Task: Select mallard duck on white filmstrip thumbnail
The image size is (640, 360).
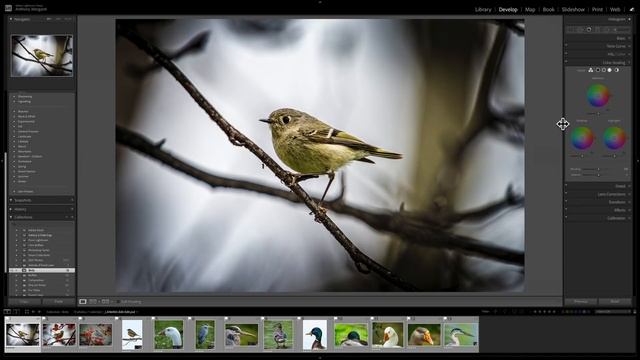Action: [315, 335]
